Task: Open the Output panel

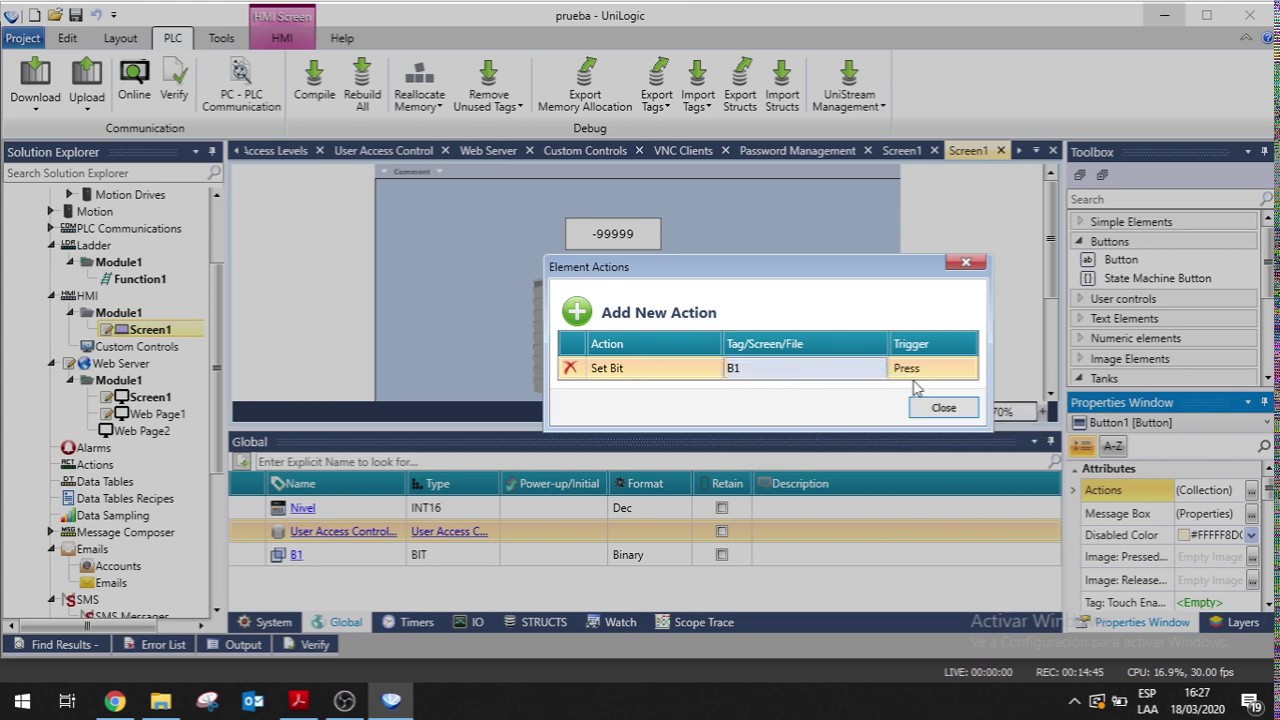Action: click(233, 645)
